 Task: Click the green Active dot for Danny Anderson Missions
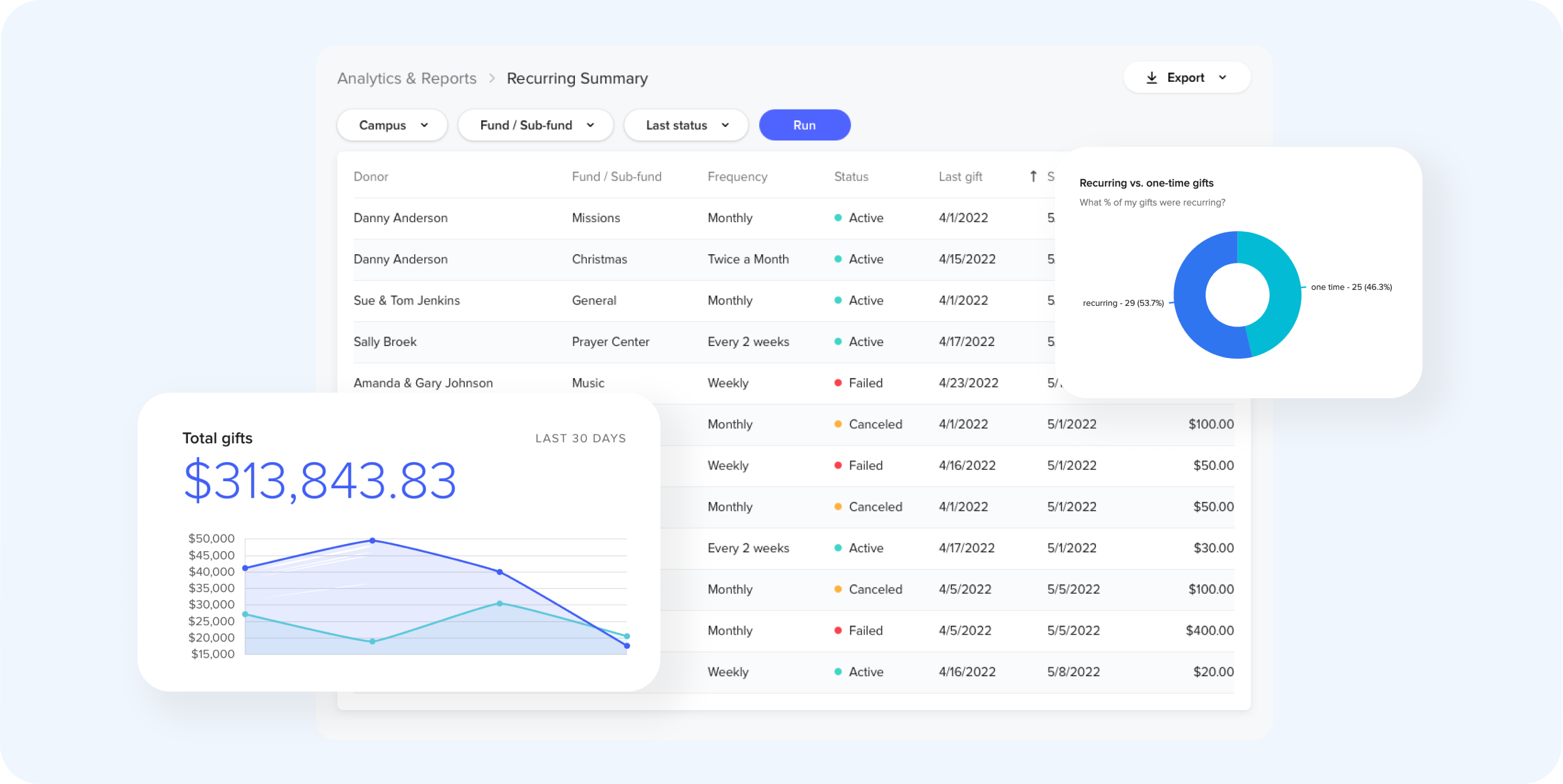[838, 218]
